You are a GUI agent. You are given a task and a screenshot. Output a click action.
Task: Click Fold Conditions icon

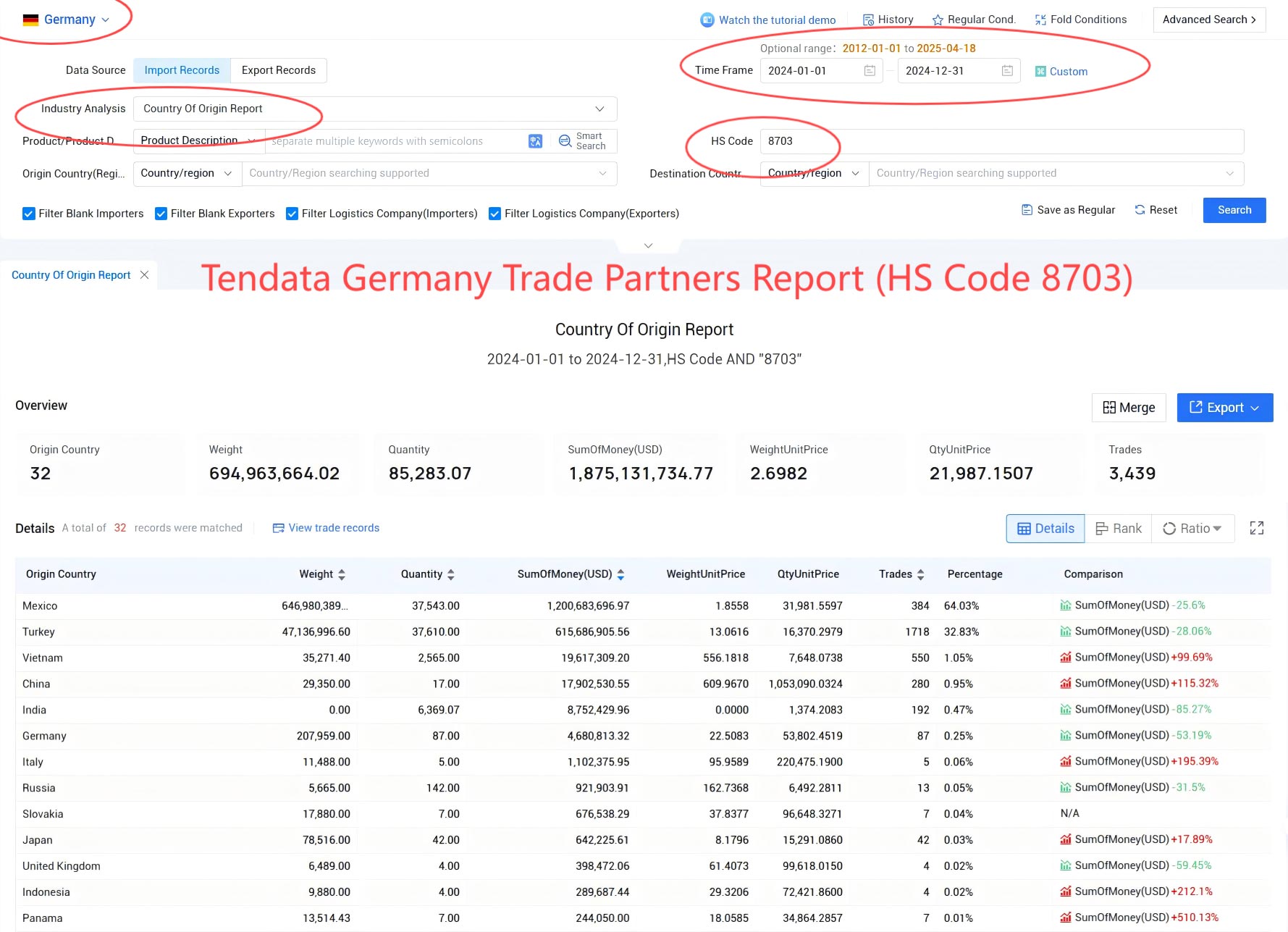coord(1040,20)
